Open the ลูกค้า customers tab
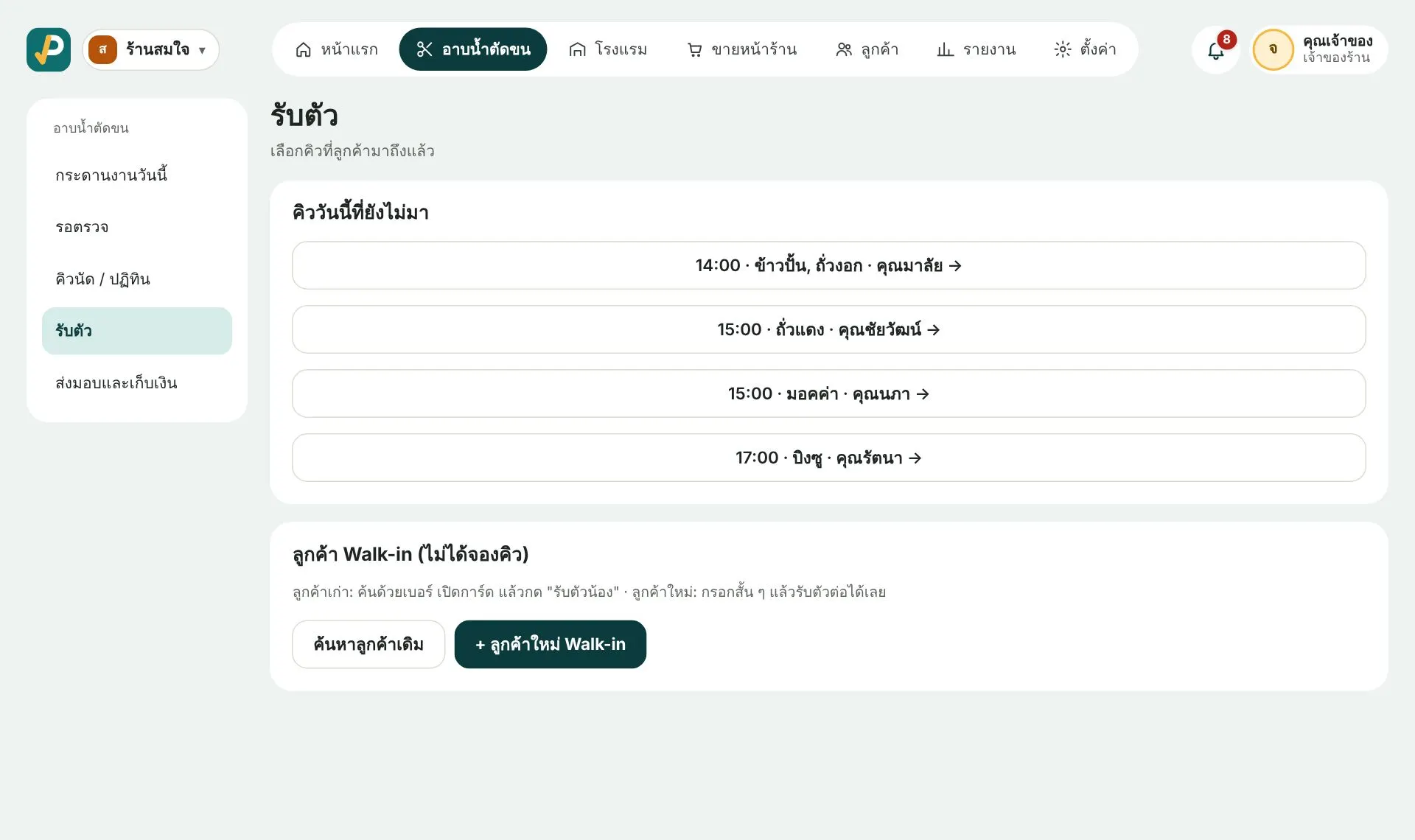 coord(867,49)
